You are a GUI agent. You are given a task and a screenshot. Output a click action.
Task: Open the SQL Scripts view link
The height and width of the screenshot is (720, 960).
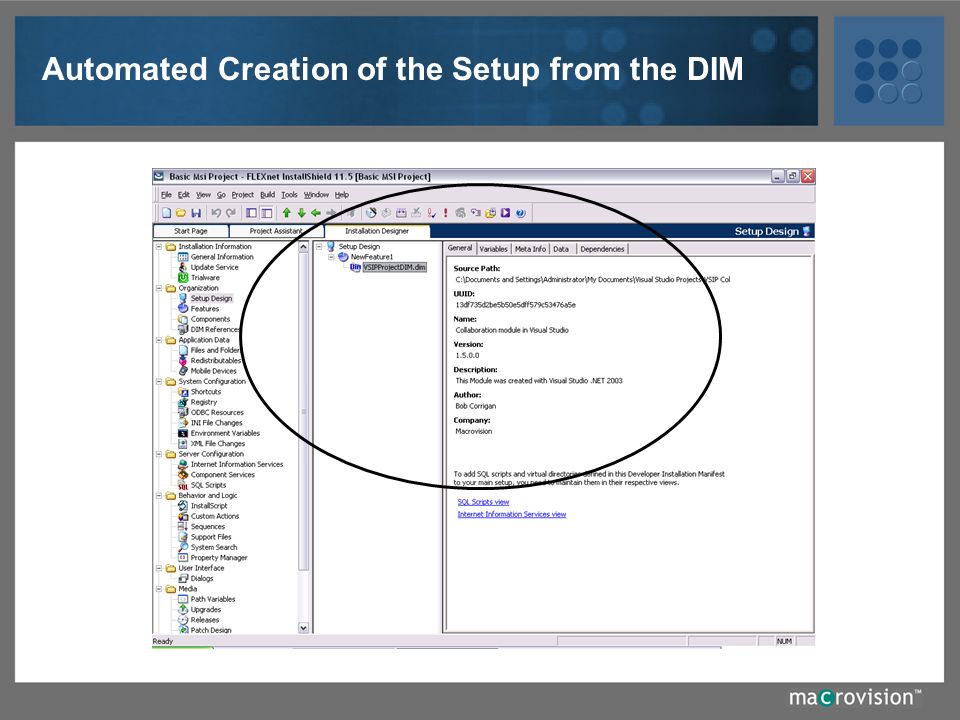(x=483, y=502)
